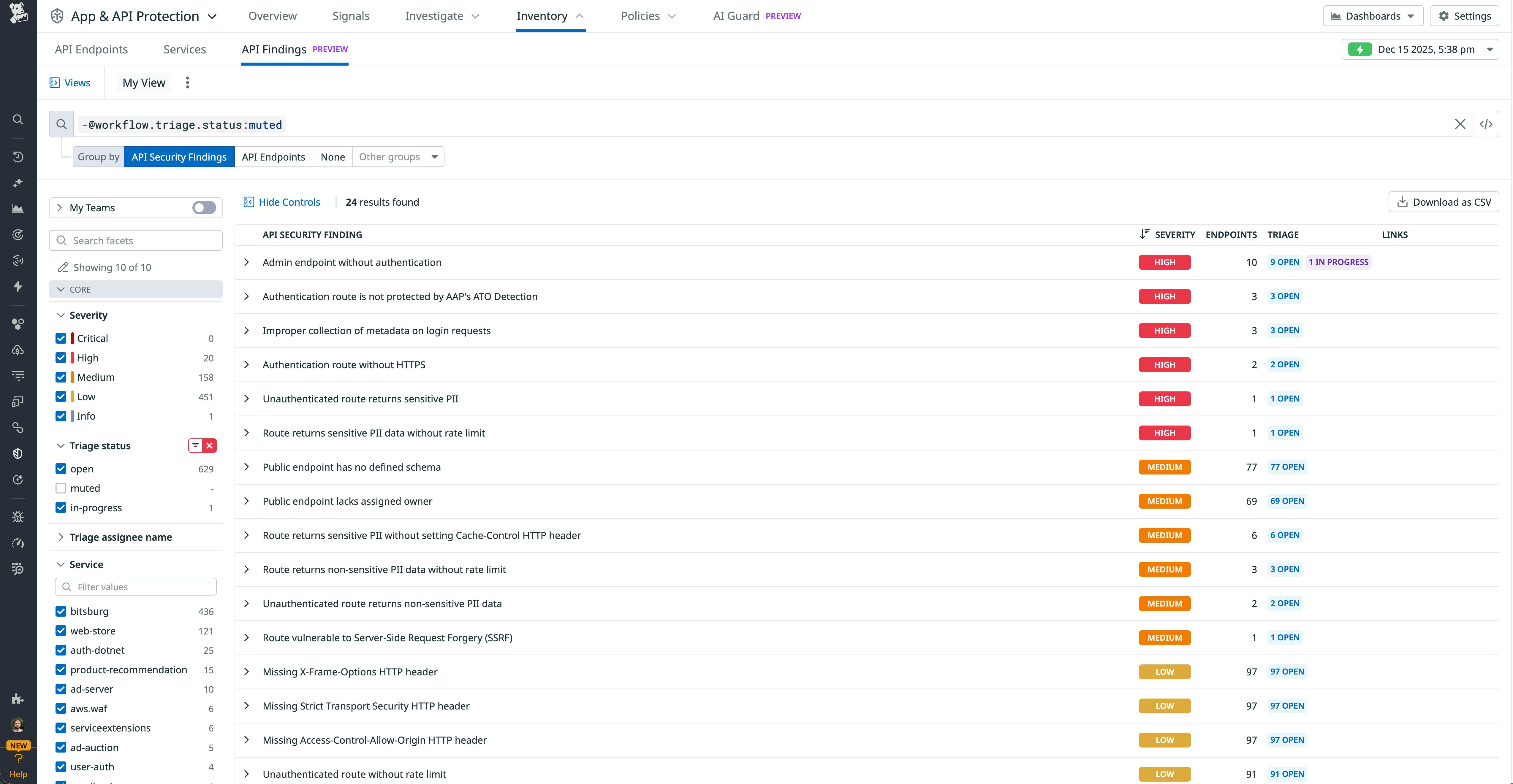Uncheck the Critical severity filter
The height and width of the screenshot is (784, 1513).
coord(61,338)
